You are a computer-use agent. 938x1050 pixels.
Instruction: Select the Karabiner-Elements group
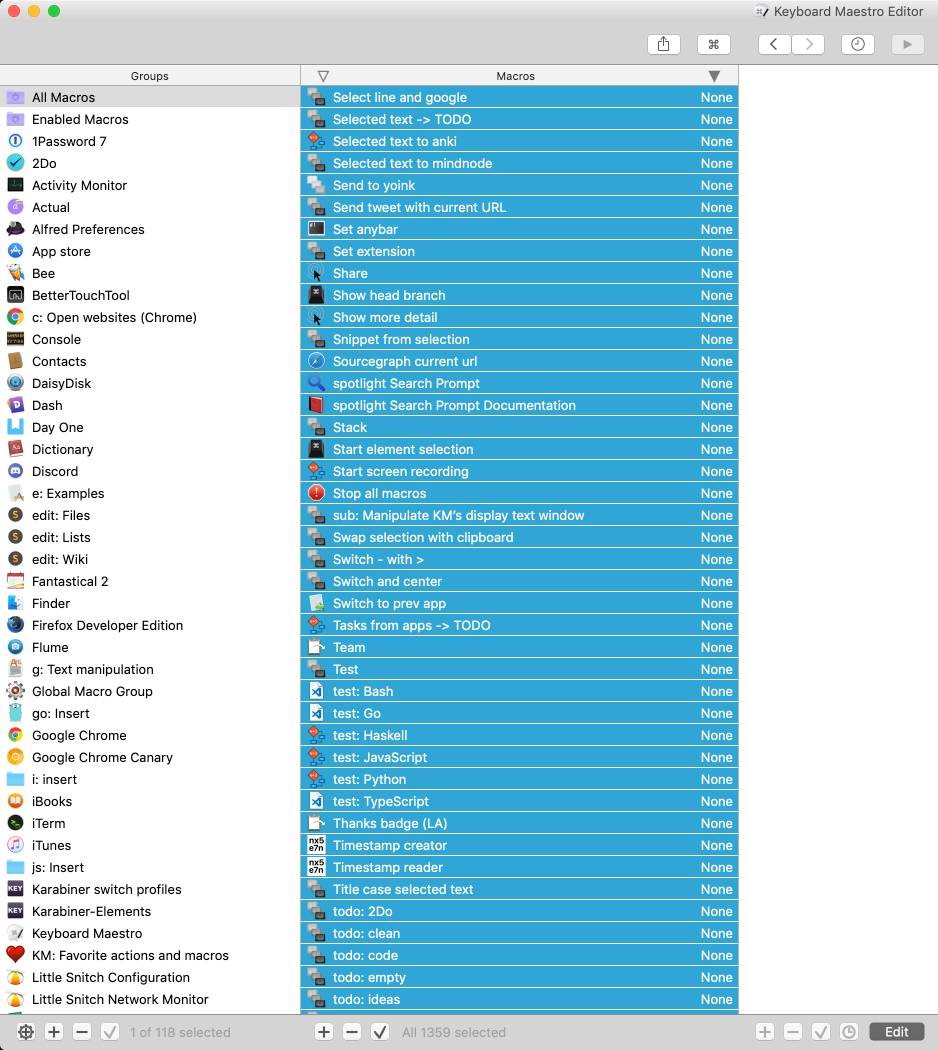[150, 911]
